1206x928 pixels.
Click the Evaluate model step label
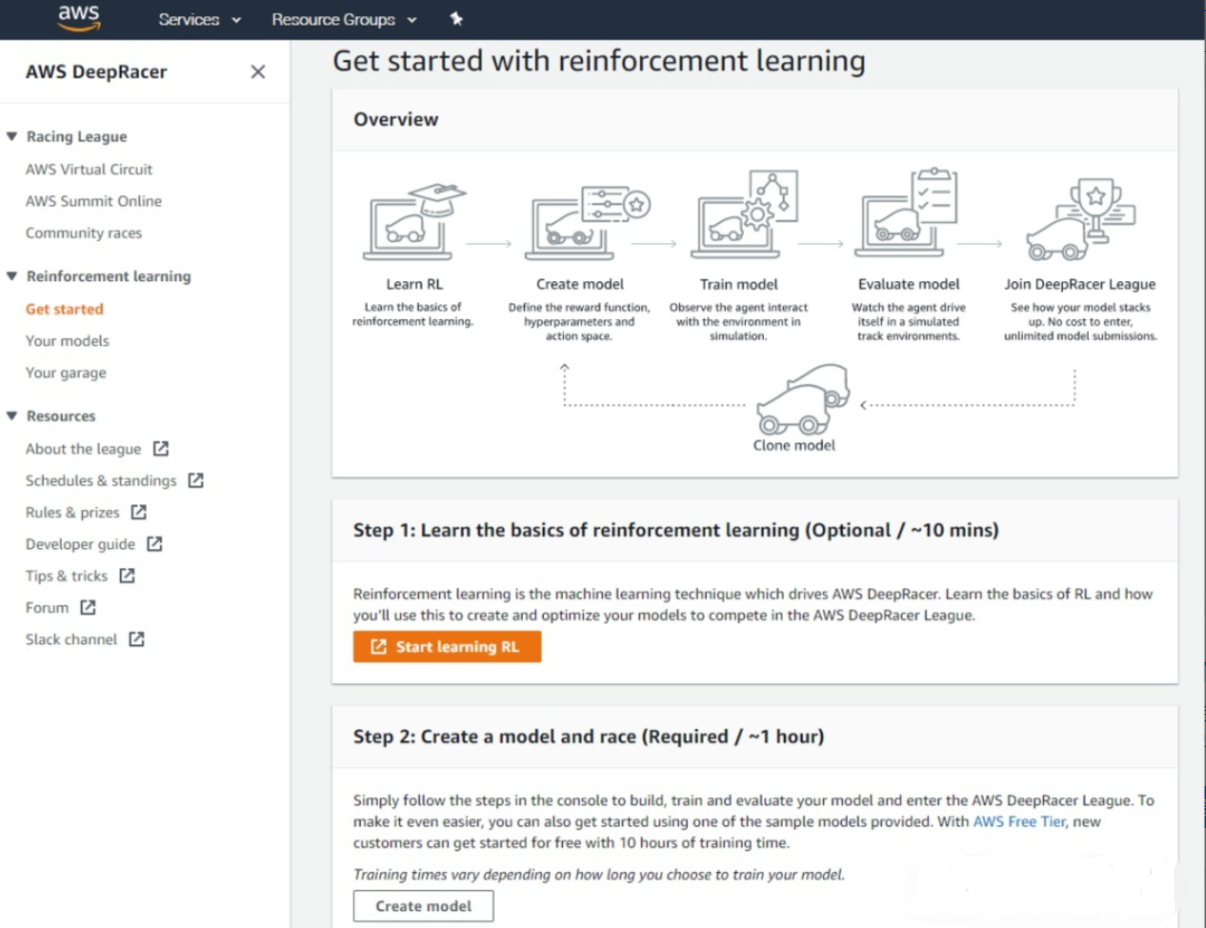coord(908,284)
